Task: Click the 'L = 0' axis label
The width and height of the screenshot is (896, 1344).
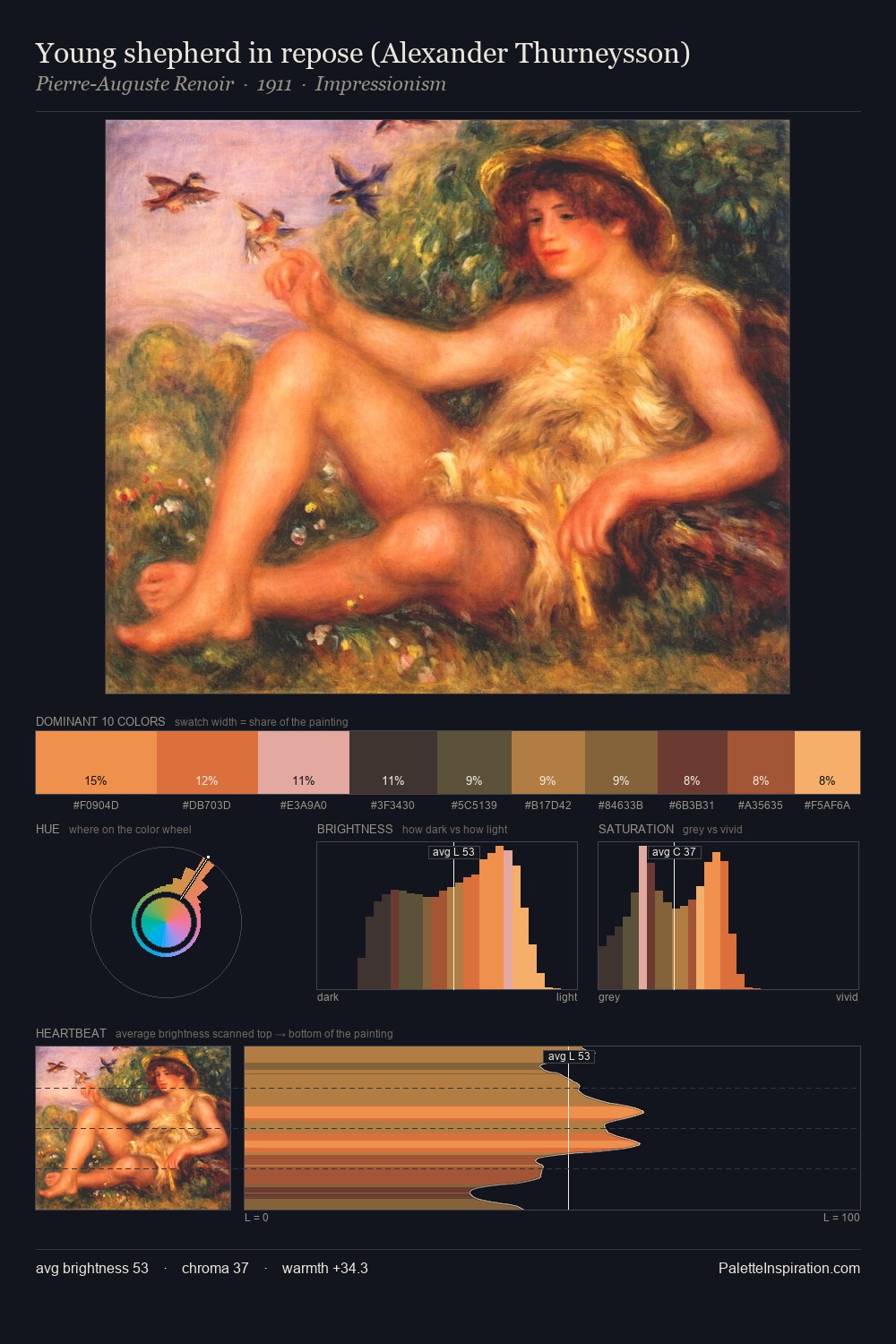Action: pyautogui.click(x=257, y=1218)
